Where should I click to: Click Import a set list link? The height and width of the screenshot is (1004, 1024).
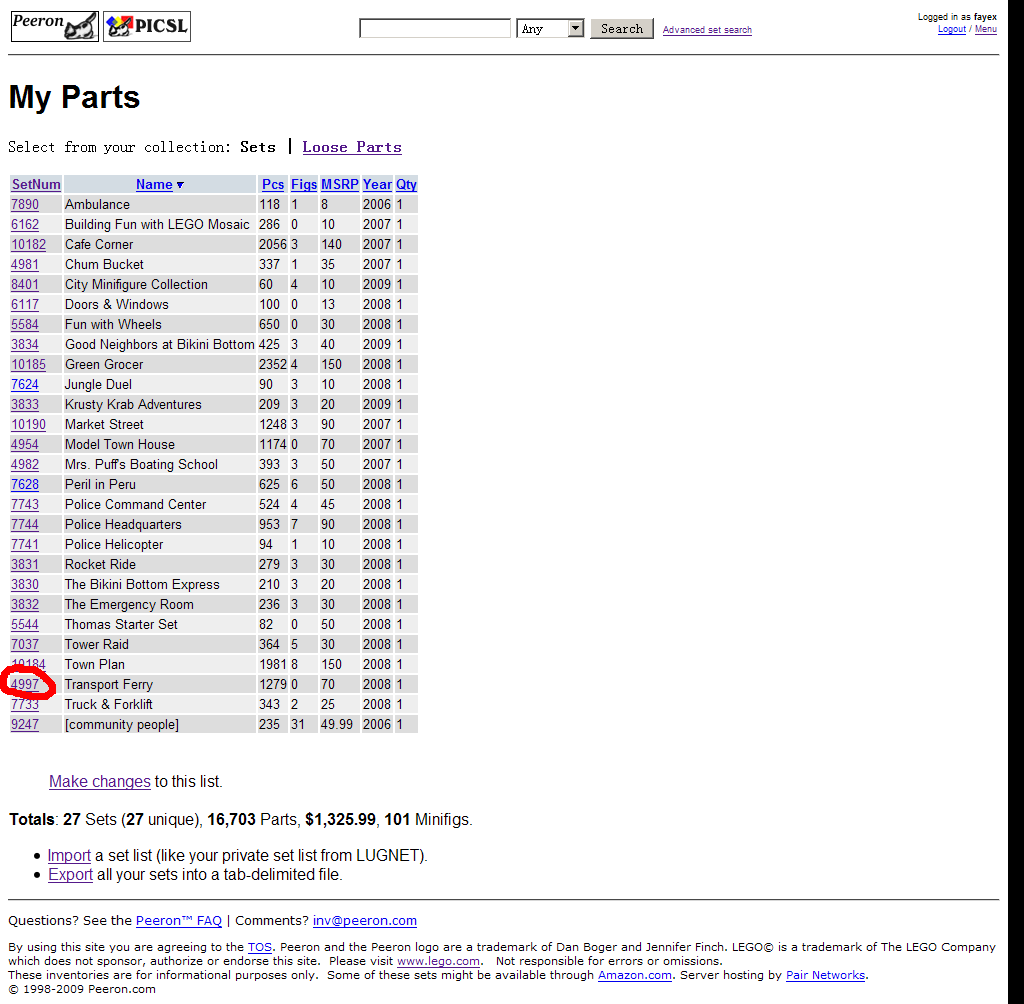pyautogui.click(x=69, y=856)
